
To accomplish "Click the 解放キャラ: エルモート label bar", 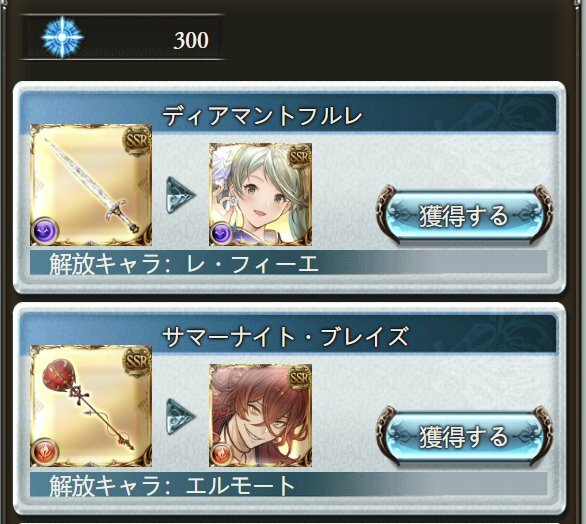I will (288, 484).
